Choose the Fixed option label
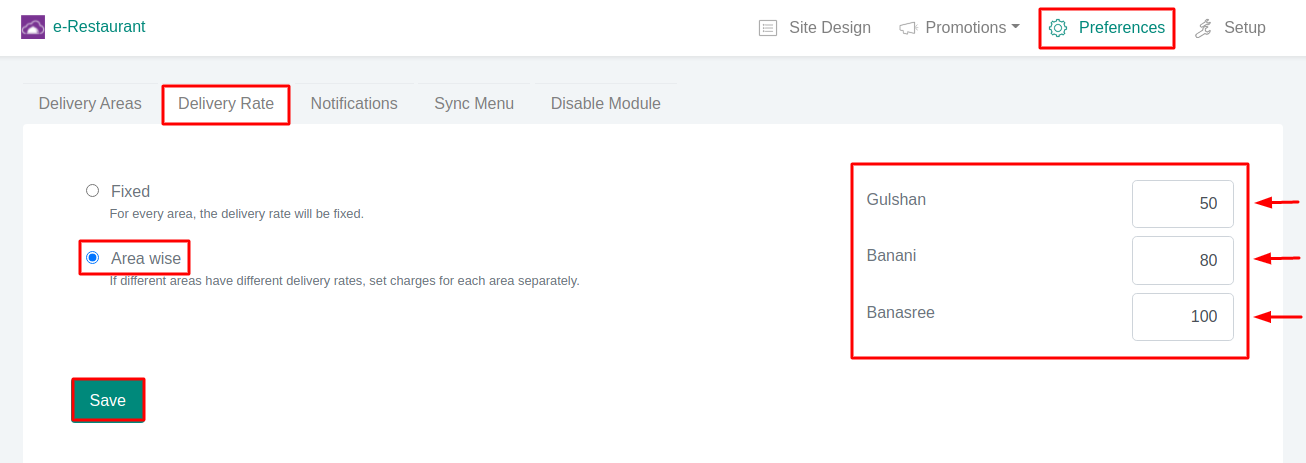This screenshot has width=1306, height=463. [x=130, y=191]
